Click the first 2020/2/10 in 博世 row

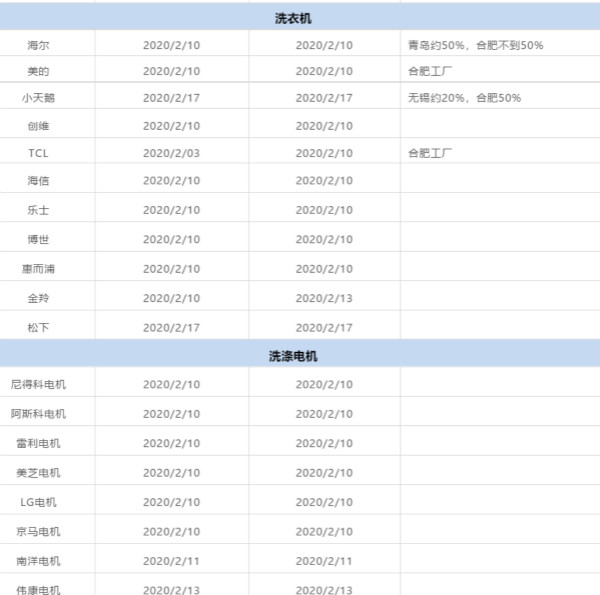point(171,240)
